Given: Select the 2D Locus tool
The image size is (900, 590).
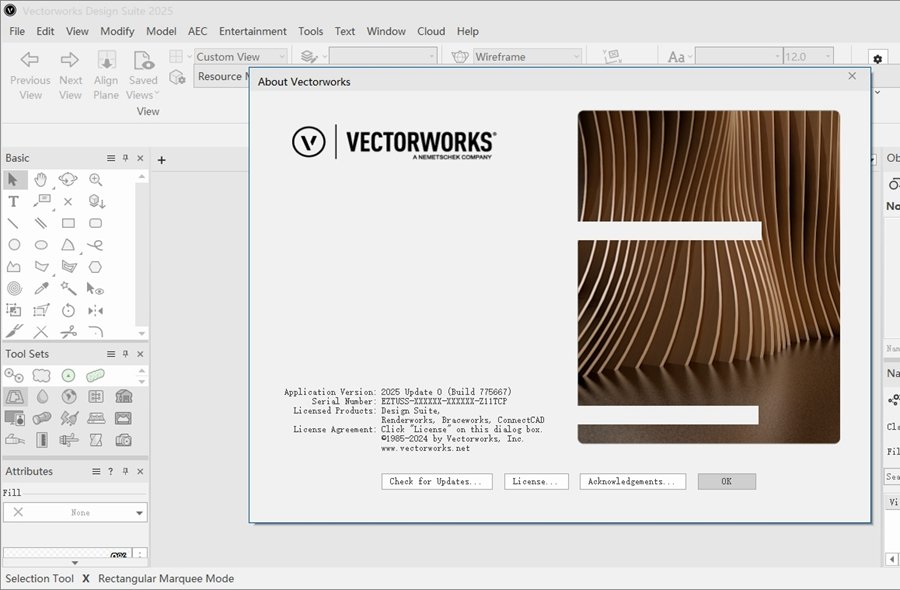Looking at the screenshot, I should tap(68, 201).
